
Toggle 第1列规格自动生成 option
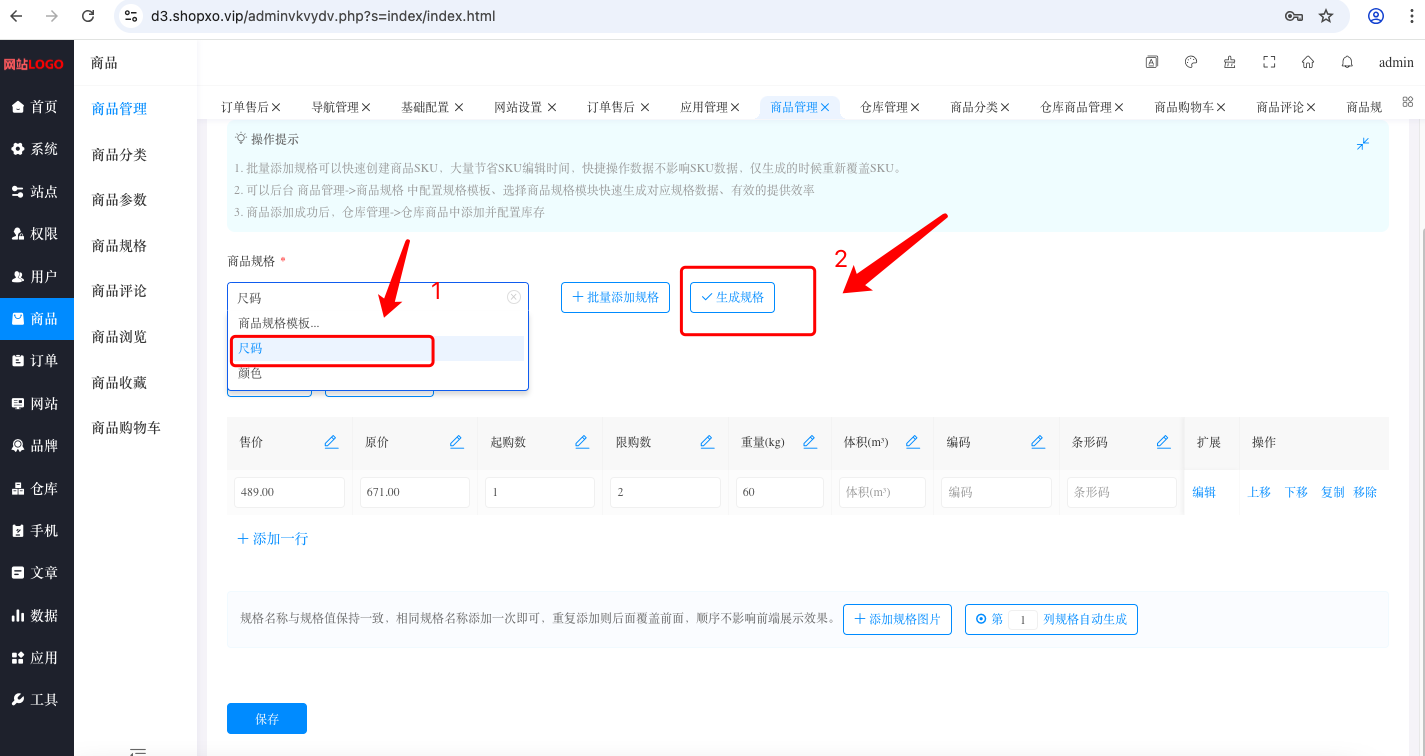pyautogui.click(x=1051, y=620)
